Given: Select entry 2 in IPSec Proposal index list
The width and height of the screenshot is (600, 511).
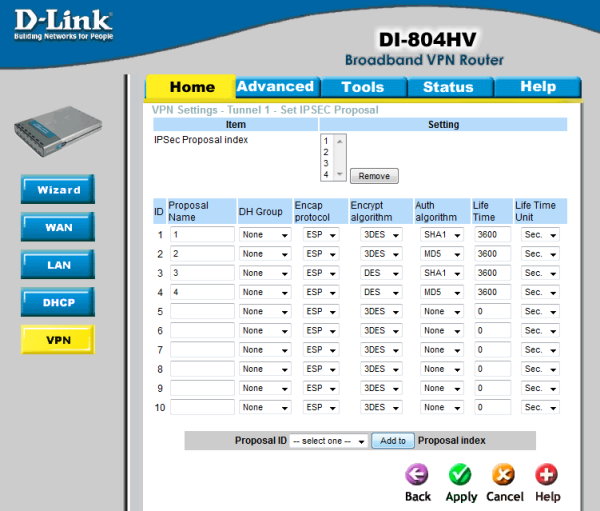Looking at the screenshot, I should [326, 152].
